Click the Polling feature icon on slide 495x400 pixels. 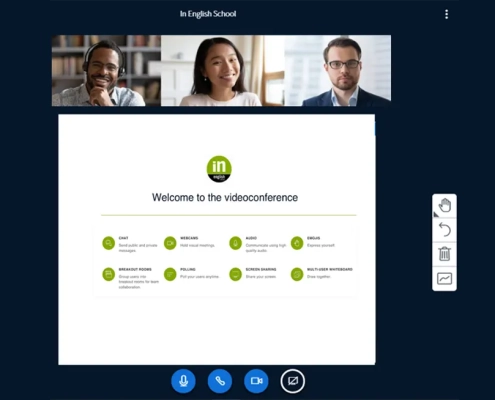coord(170,274)
